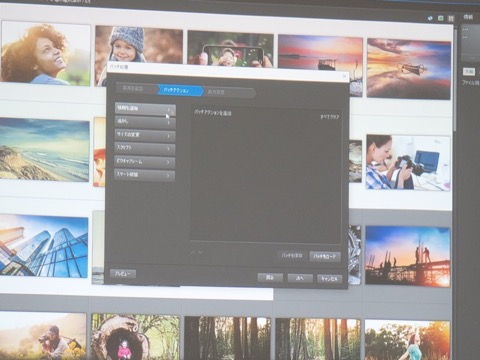The width and height of the screenshot is (480, 360).
Task: Expand the ピクチャフレーム action
Action: click(145, 162)
